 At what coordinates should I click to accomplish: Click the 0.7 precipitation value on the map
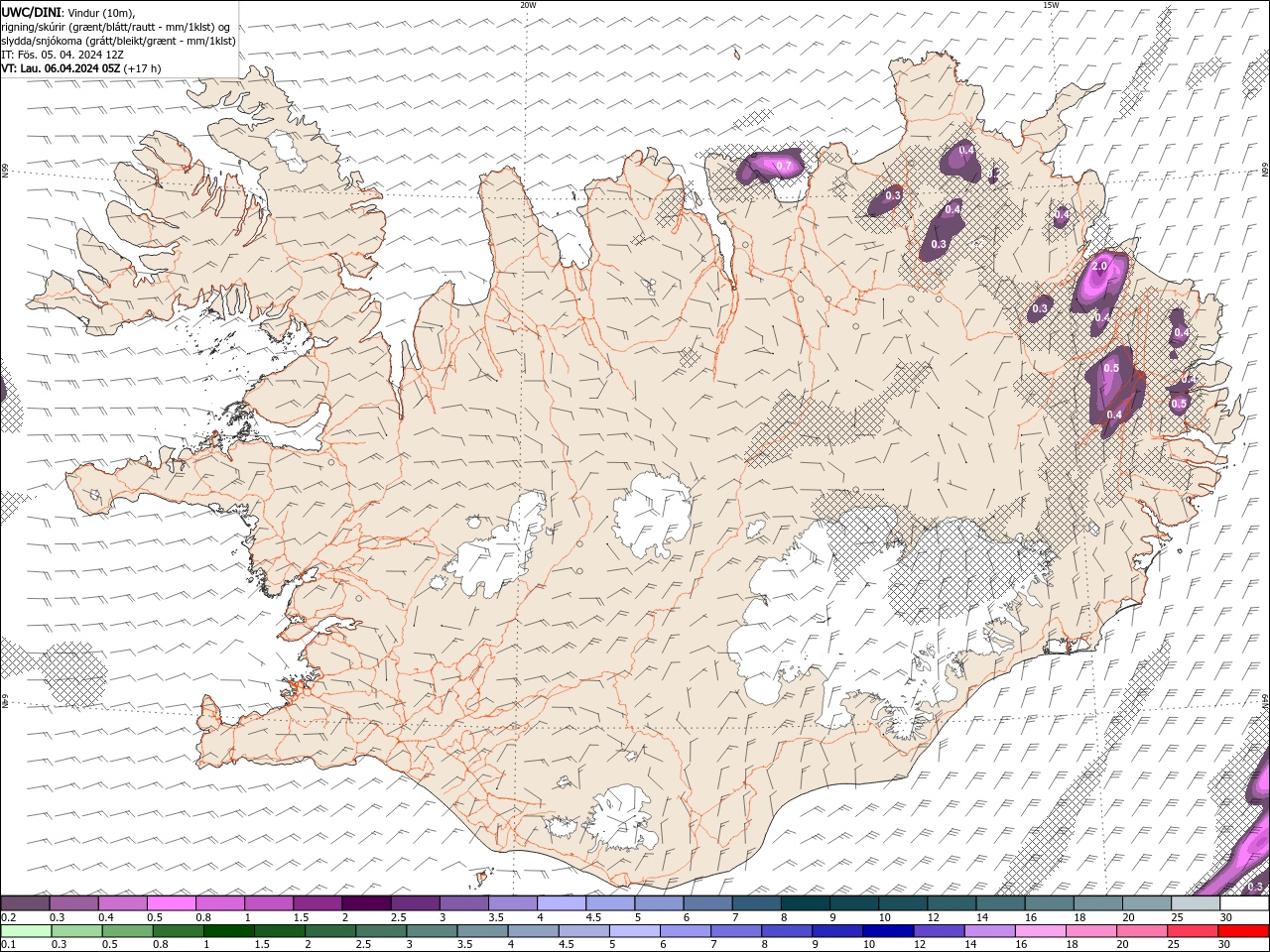[x=784, y=167]
